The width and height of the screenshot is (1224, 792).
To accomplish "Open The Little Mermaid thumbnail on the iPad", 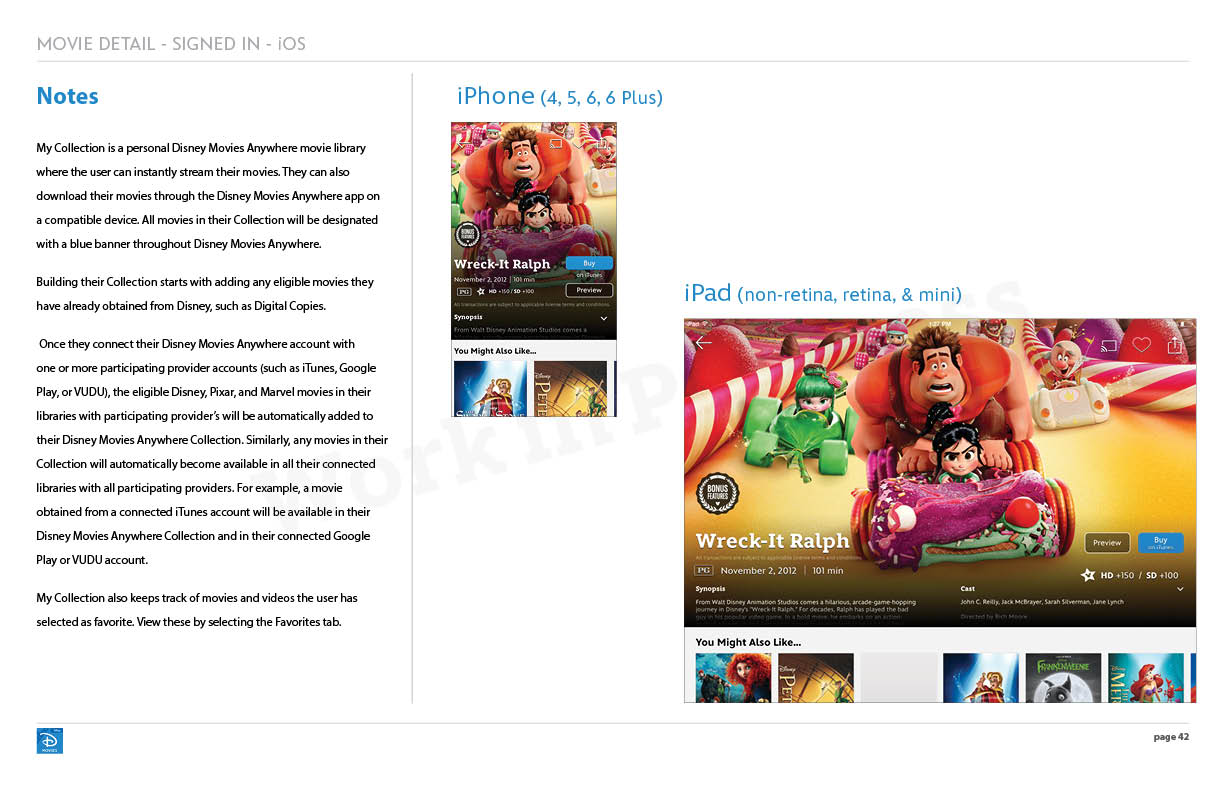I will tap(1146, 678).
